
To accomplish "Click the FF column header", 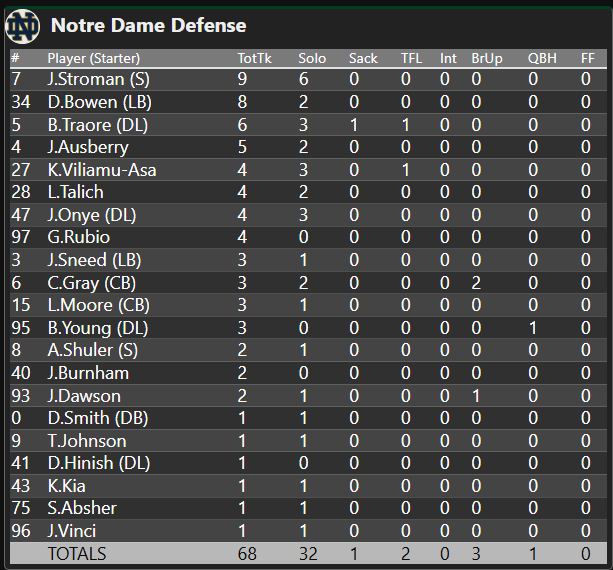I will pyautogui.click(x=587, y=58).
